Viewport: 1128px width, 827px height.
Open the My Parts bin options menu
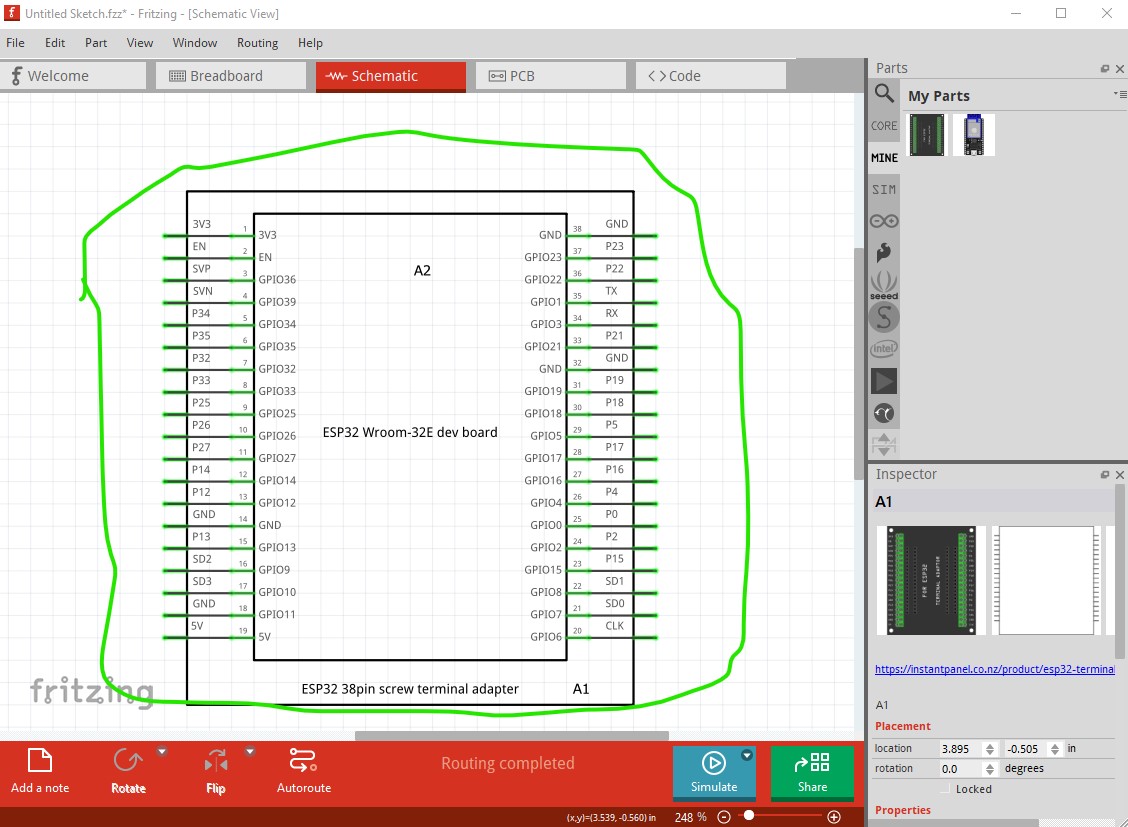point(1121,94)
